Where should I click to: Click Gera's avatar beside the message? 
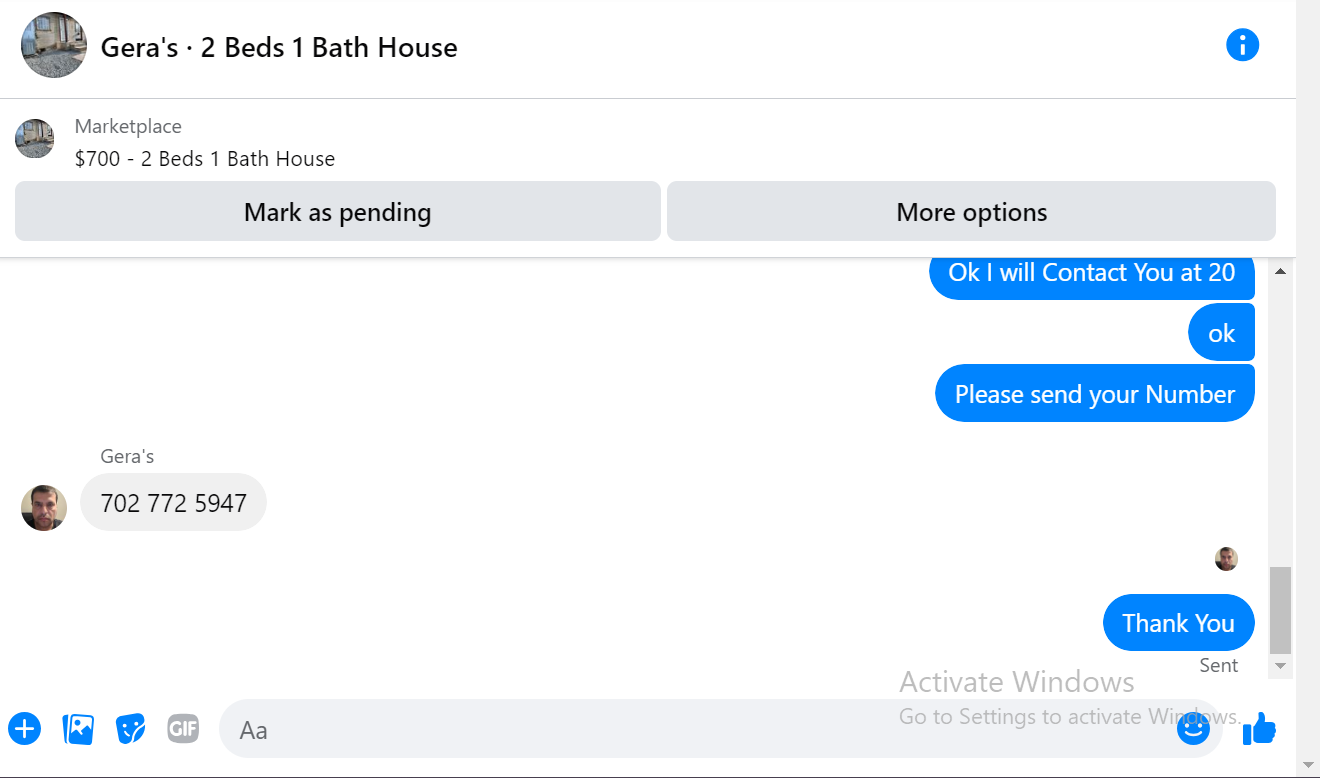coord(44,508)
